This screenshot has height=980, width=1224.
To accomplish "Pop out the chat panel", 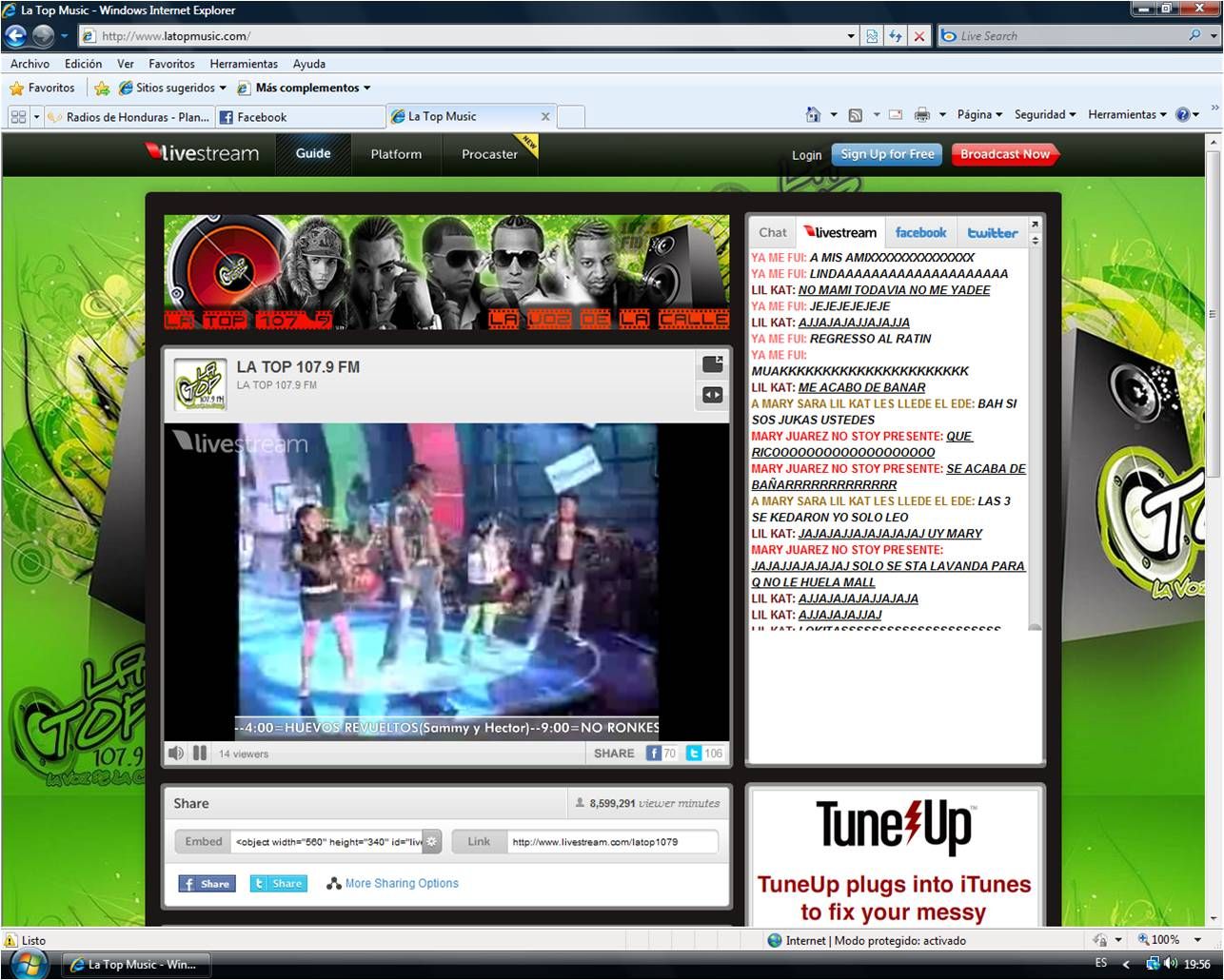I will point(1035,225).
